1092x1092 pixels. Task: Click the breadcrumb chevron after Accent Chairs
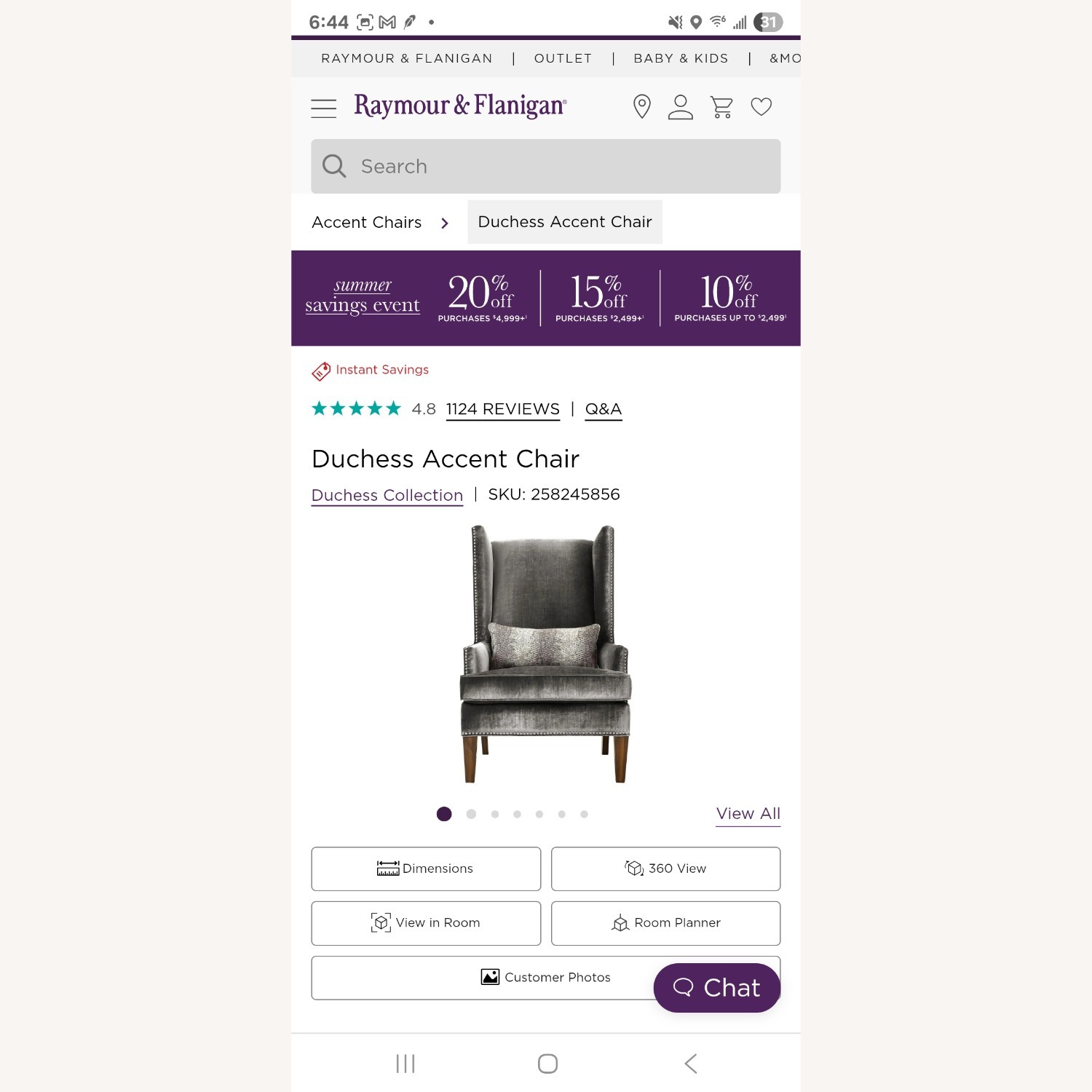click(445, 223)
